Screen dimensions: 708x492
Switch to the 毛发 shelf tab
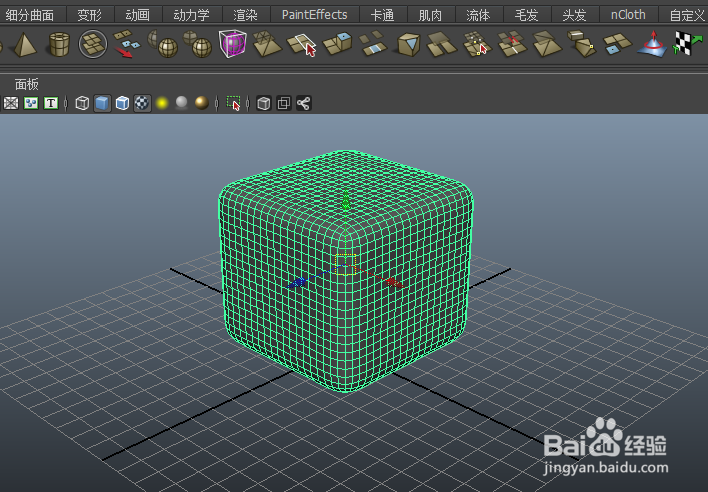click(x=526, y=15)
